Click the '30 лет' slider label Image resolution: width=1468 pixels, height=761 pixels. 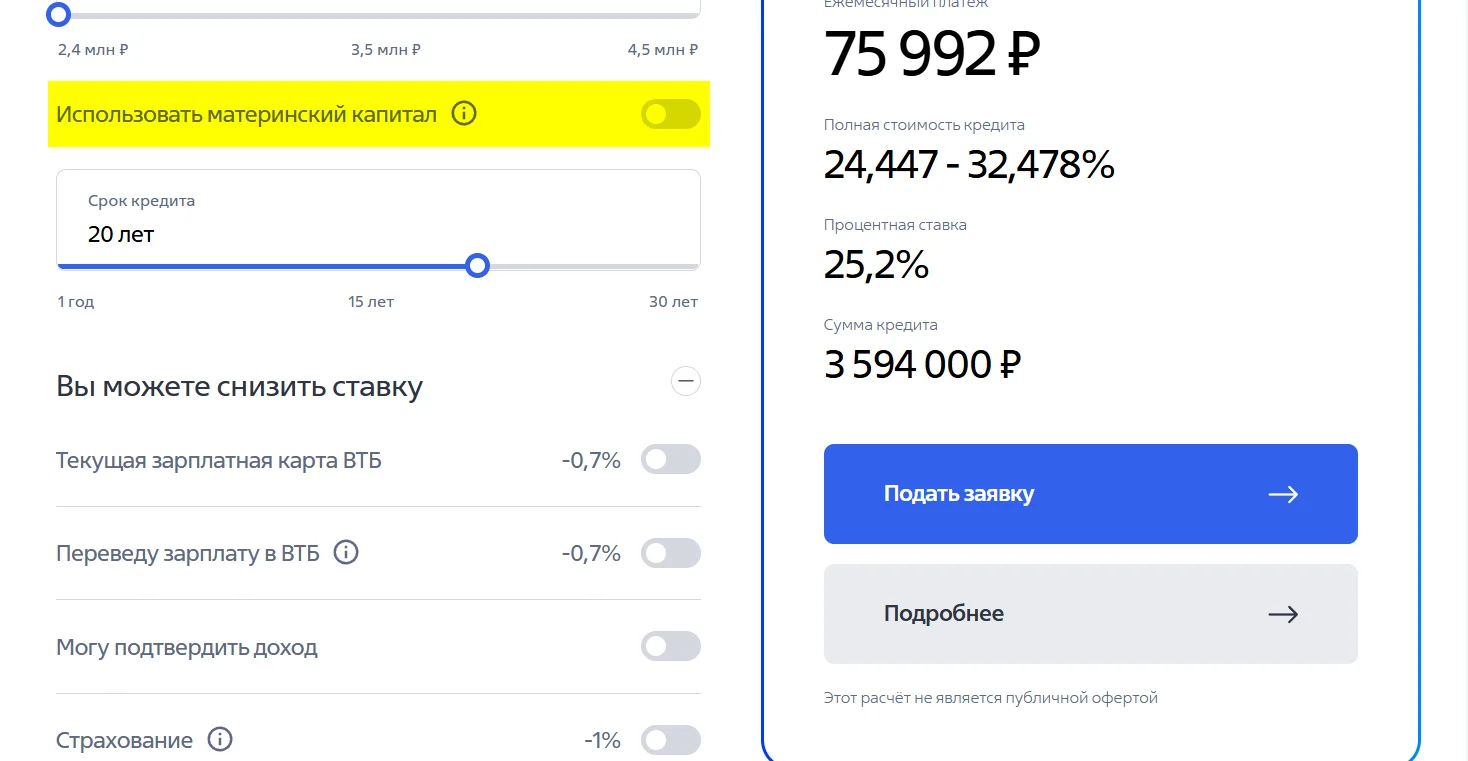pos(673,302)
